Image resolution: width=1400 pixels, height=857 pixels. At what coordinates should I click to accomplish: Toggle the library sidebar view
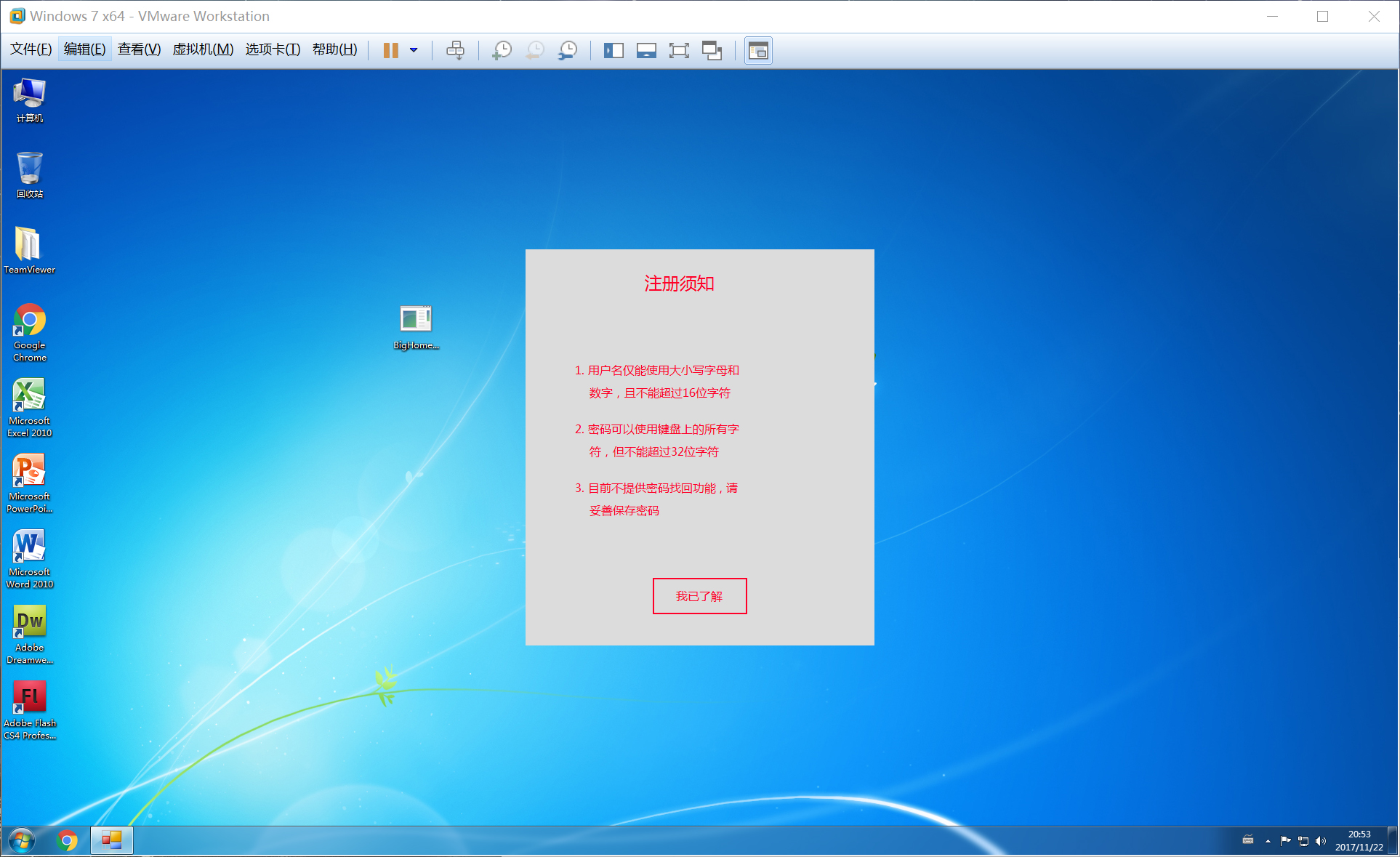click(x=613, y=50)
